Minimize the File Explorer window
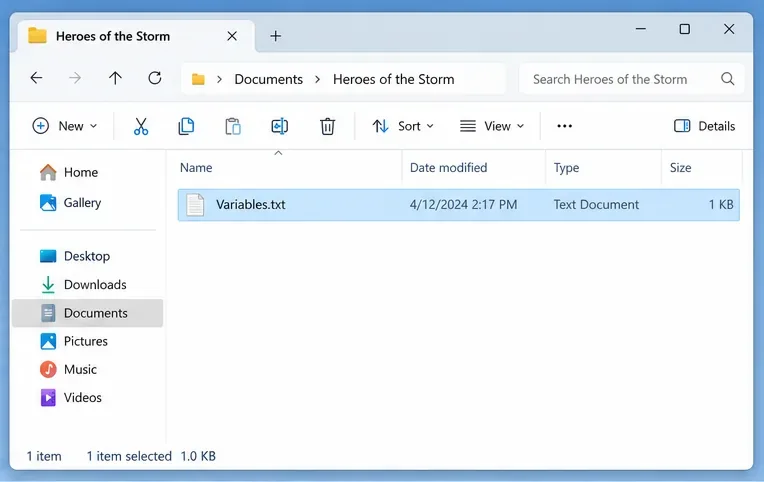The width and height of the screenshot is (764, 482). 641,29
